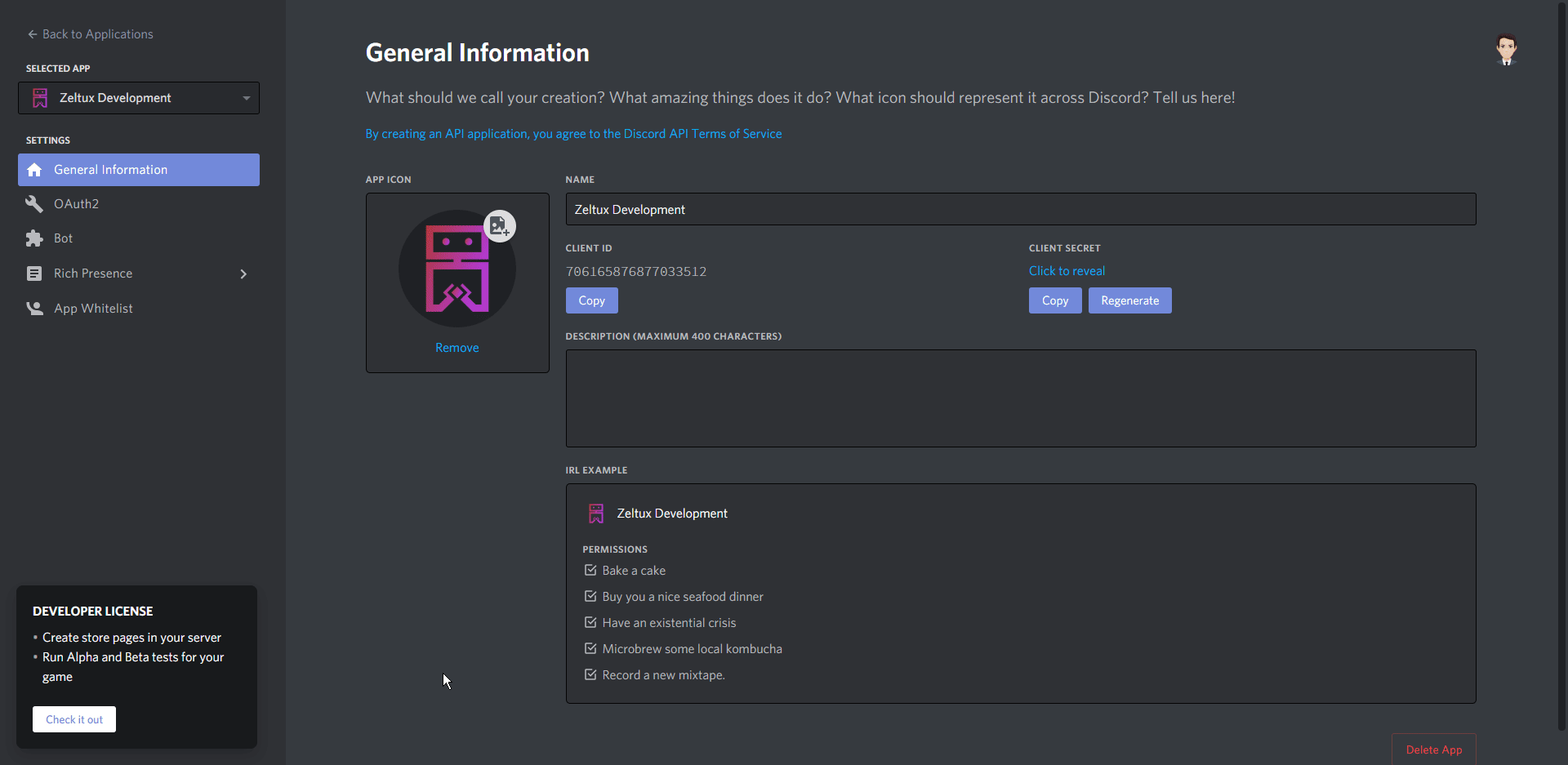The height and width of the screenshot is (765, 1568).
Task: Click the Check it out button
Action: tap(74, 719)
